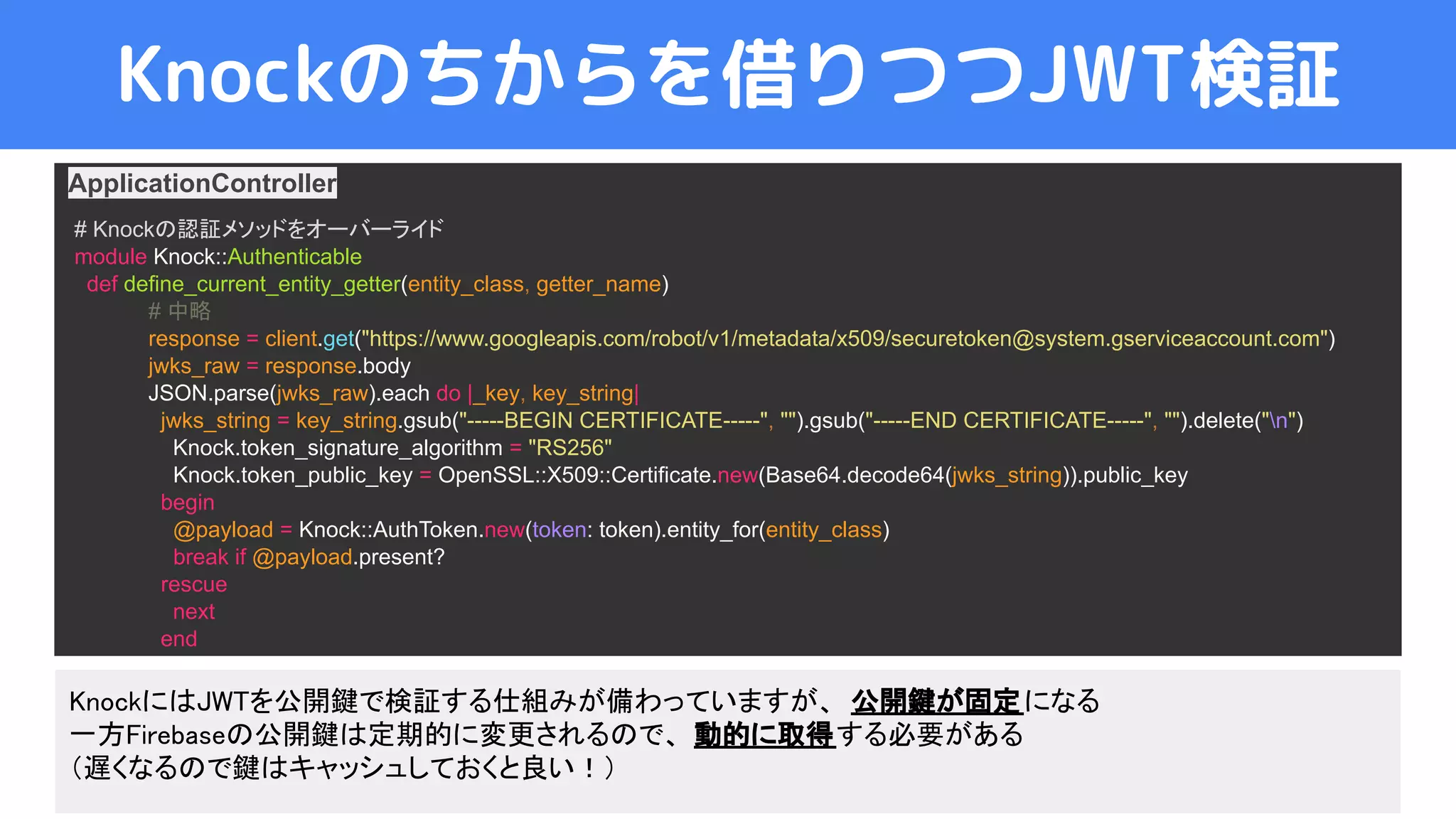Click the underlined '公開鍵が固定' text

coord(936,702)
